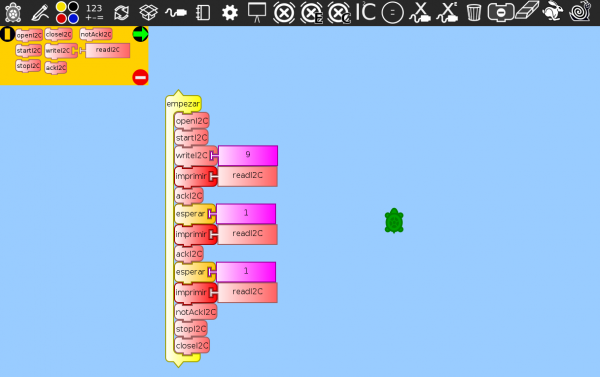Select notAckI2C block in palette
The width and height of the screenshot is (600, 377).
[96, 34]
